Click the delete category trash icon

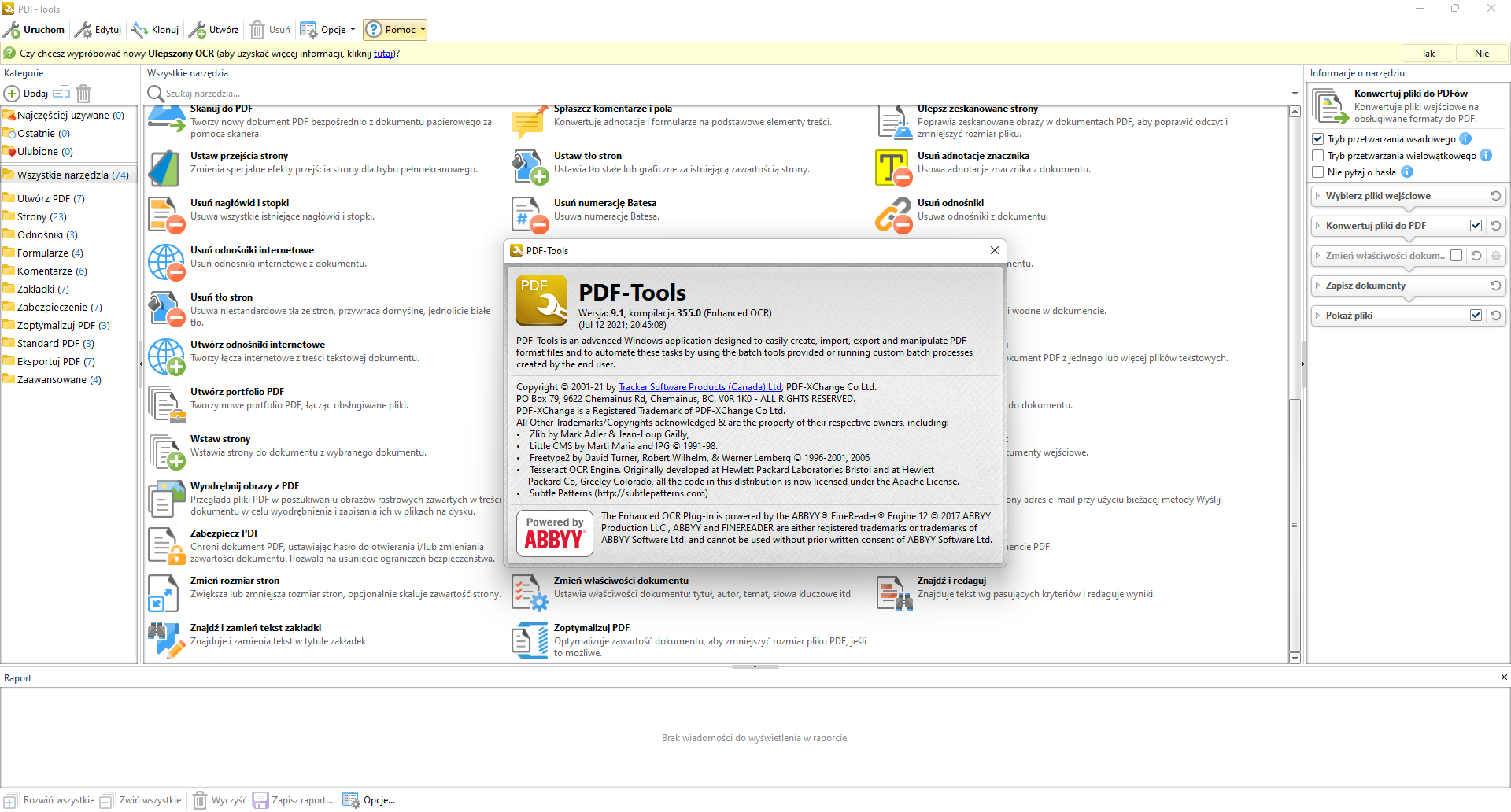point(83,94)
